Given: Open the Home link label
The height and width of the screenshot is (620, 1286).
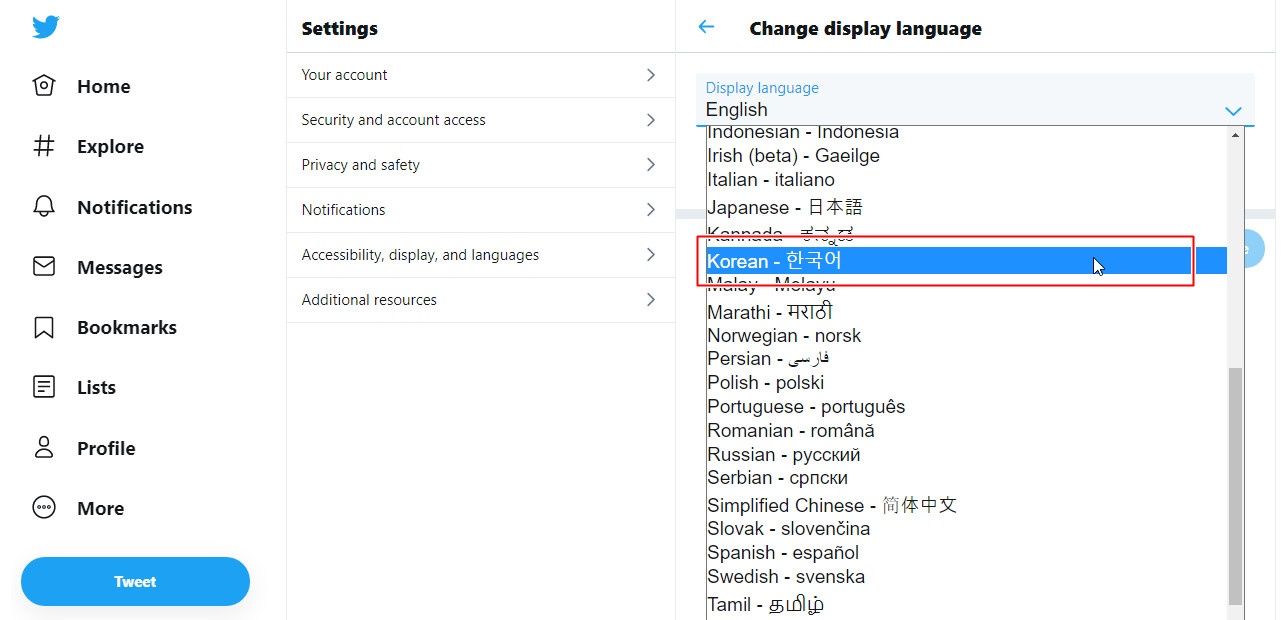Looking at the screenshot, I should (104, 87).
